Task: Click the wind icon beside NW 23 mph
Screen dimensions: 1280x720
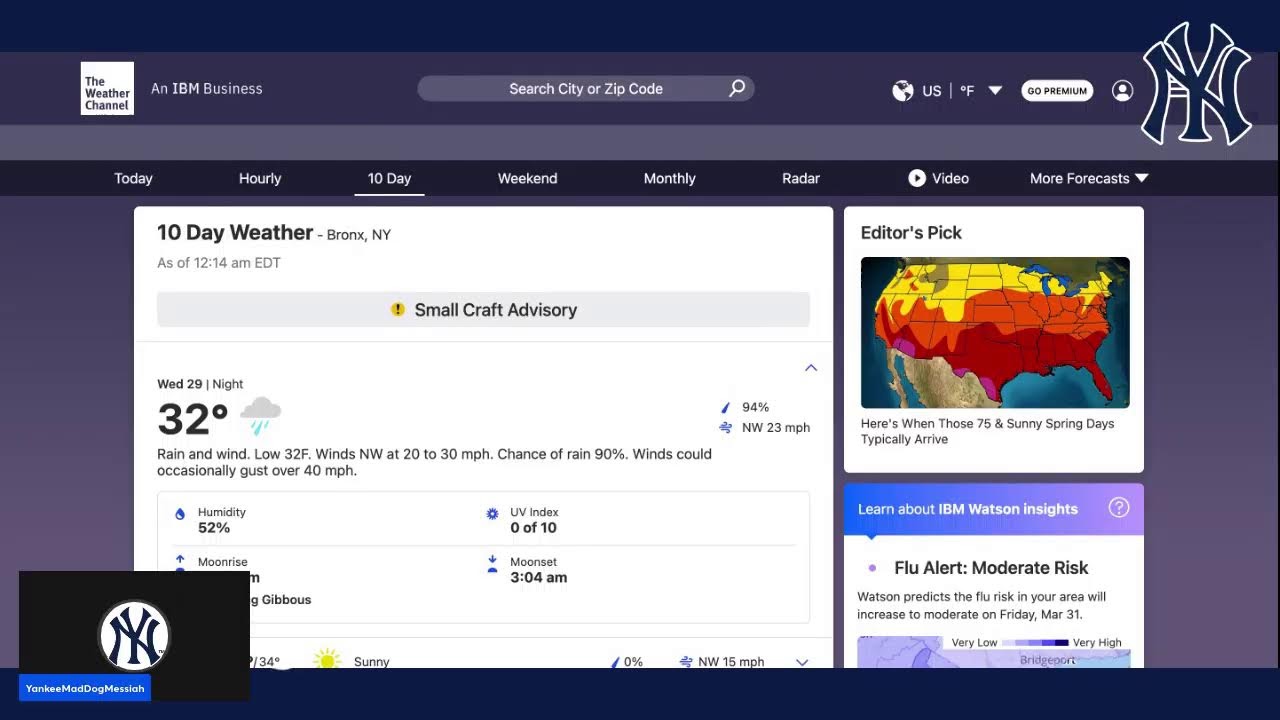Action: coord(726,428)
